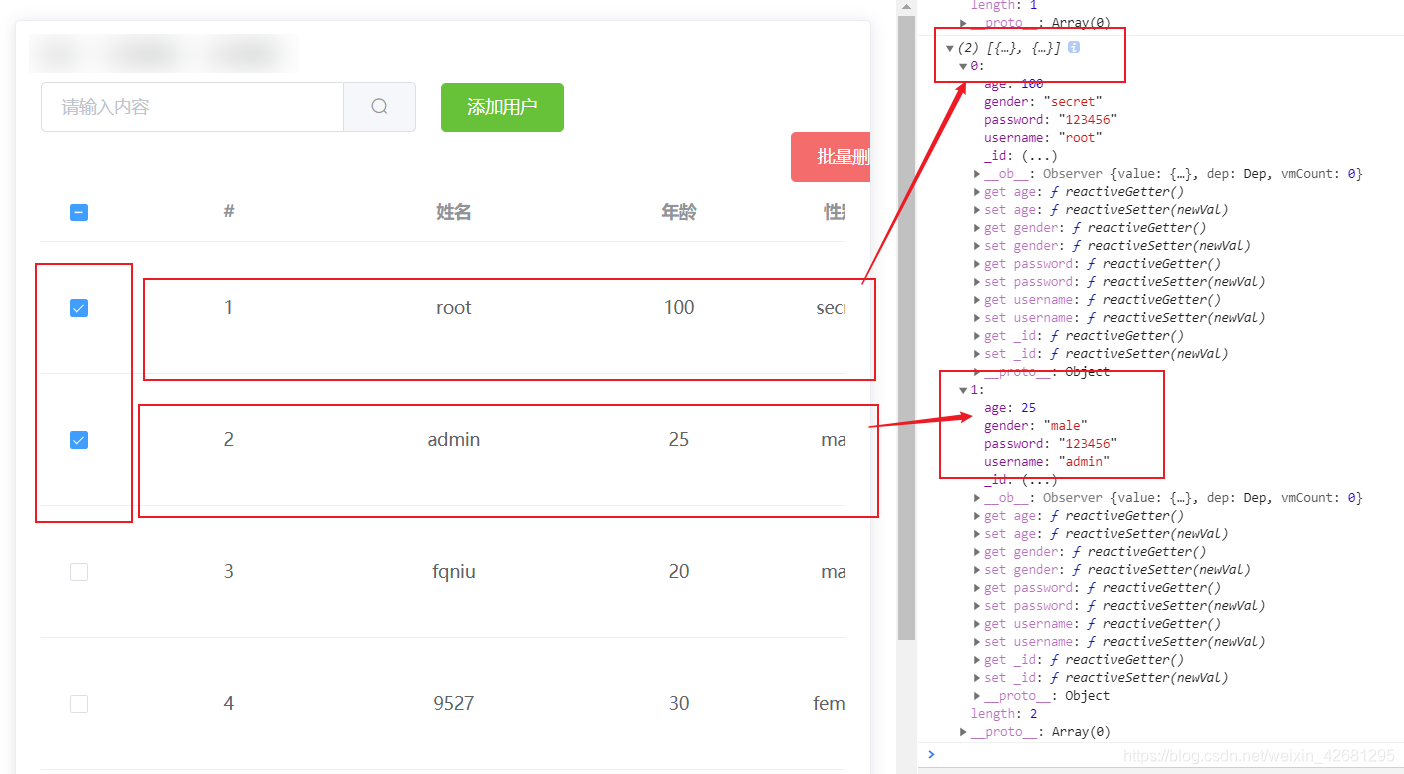Collapse console array entry 1:
1404x774 pixels.
[963, 390]
